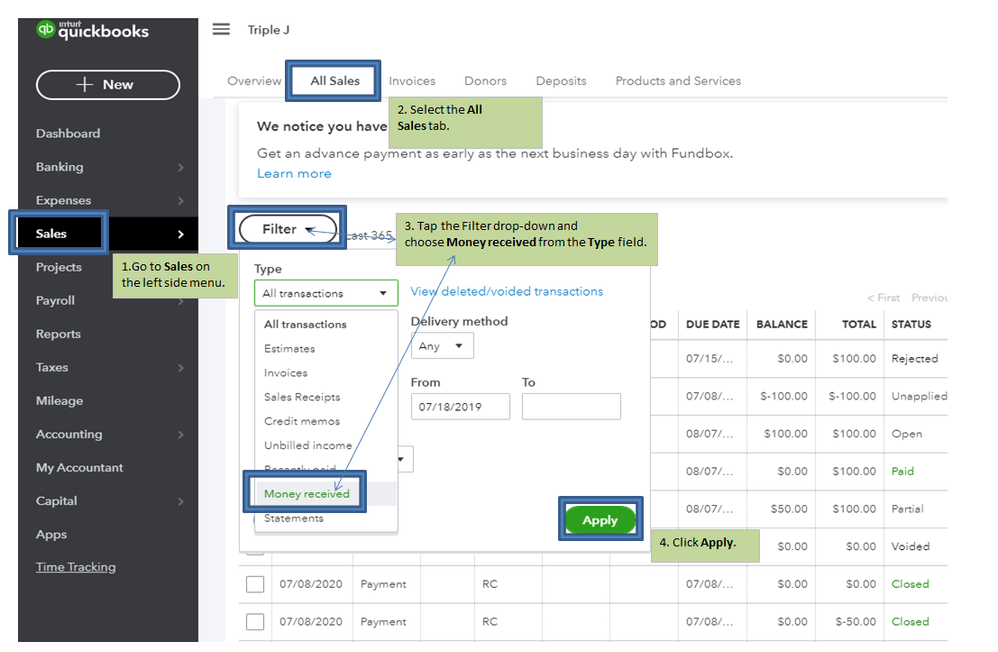Open Mileage in the sidebar
Viewport: 998px width, 652px height.
point(59,400)
